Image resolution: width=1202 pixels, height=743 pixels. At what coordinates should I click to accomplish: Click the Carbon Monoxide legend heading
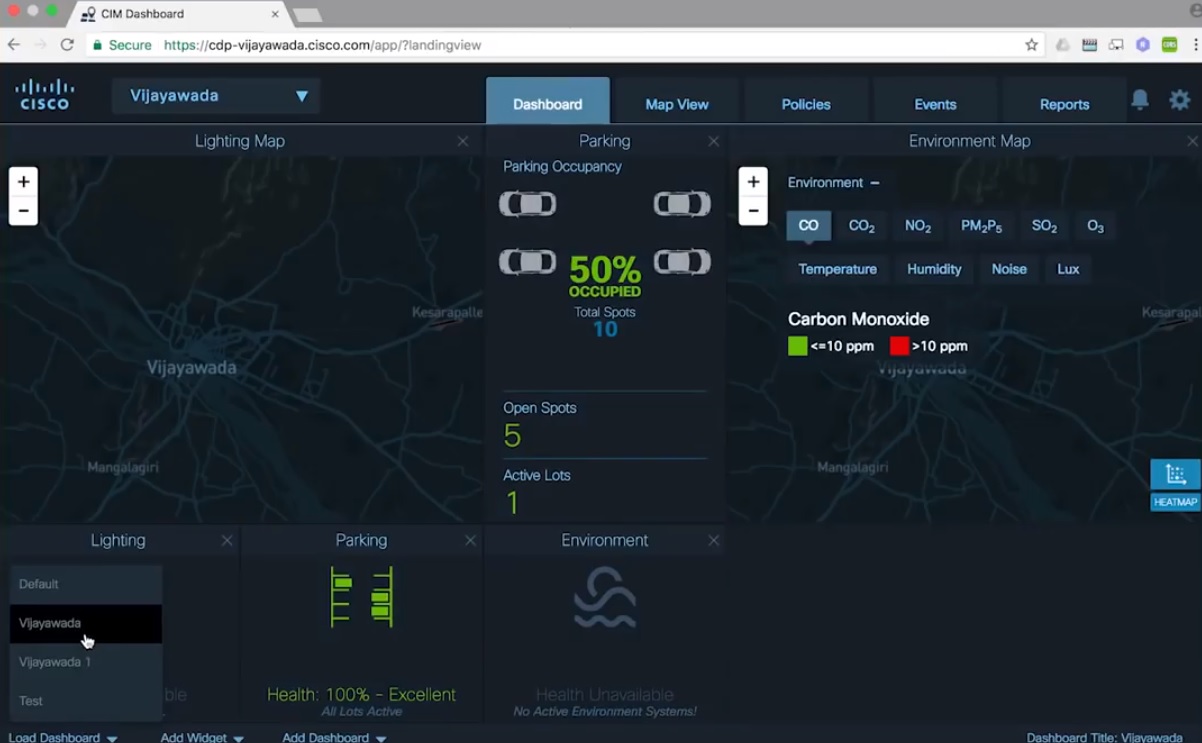(858, 319)
